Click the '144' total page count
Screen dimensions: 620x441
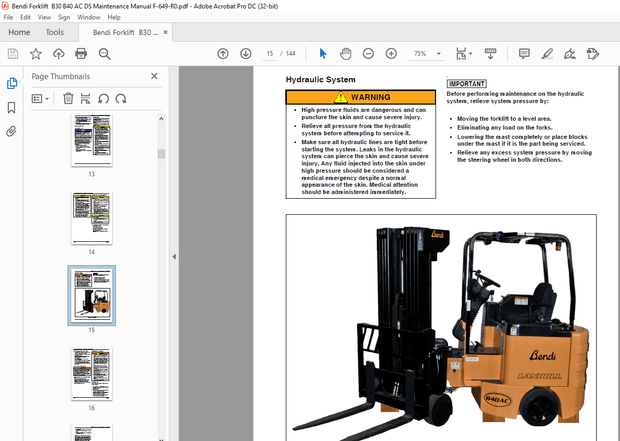291,53
